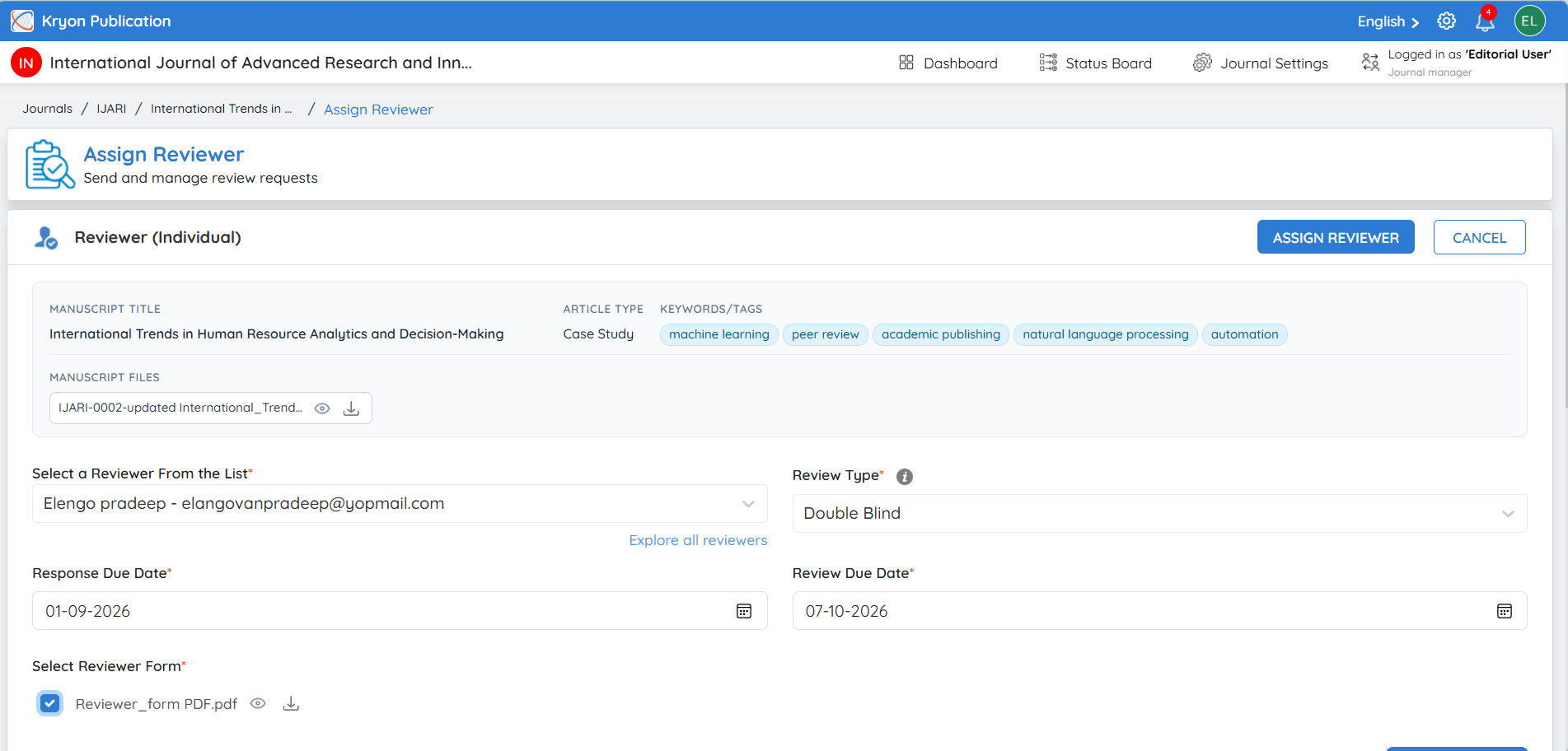The height and width of the screenshot is (751, 1568).
Task: Open the EL user avatar menu
Action: click(x=1529, y=21)
